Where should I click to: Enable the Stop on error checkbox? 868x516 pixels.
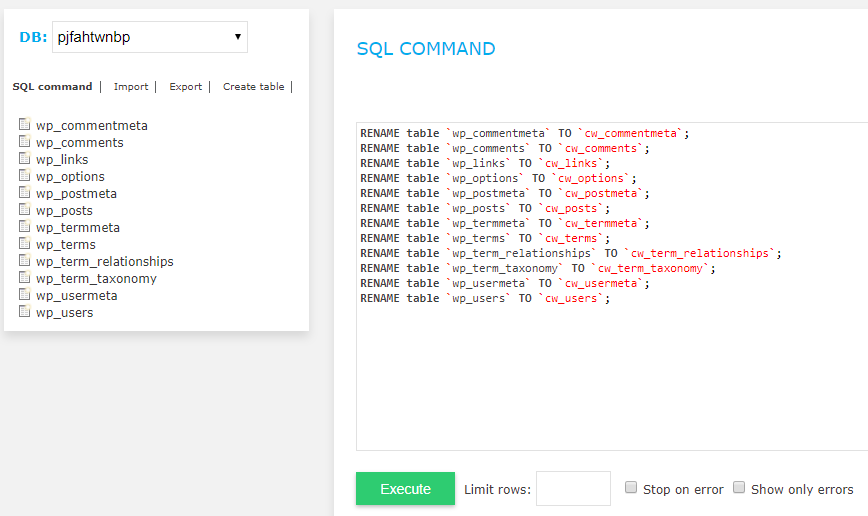click(631, 487)
